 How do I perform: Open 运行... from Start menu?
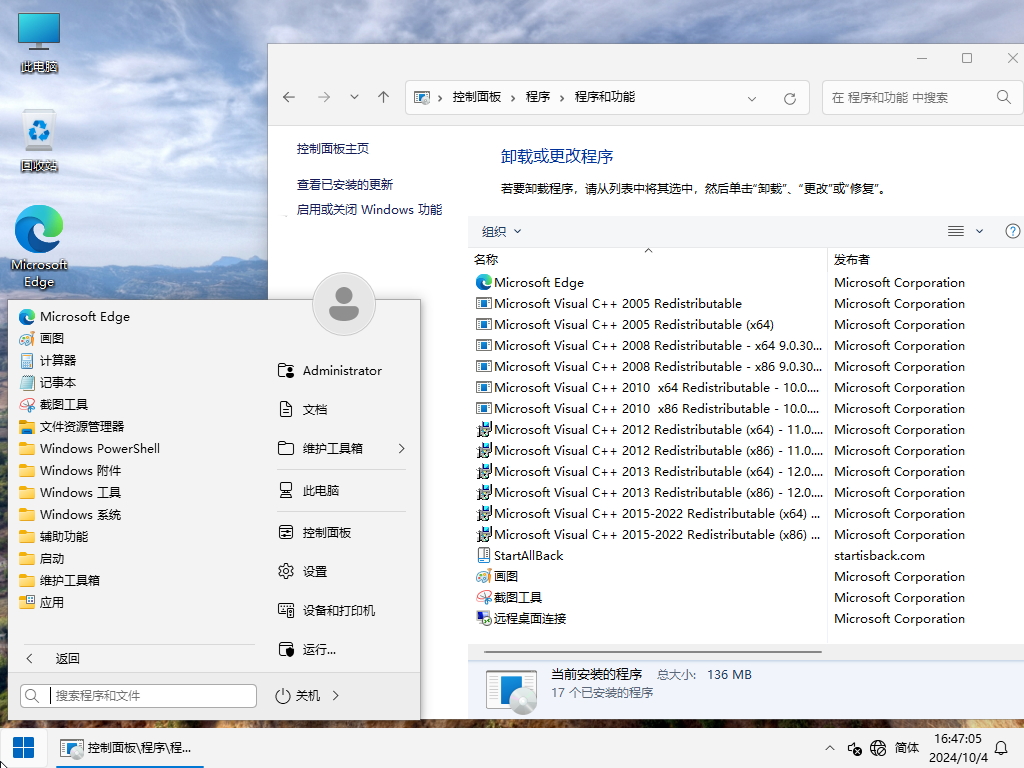click(x=306, y=650)
